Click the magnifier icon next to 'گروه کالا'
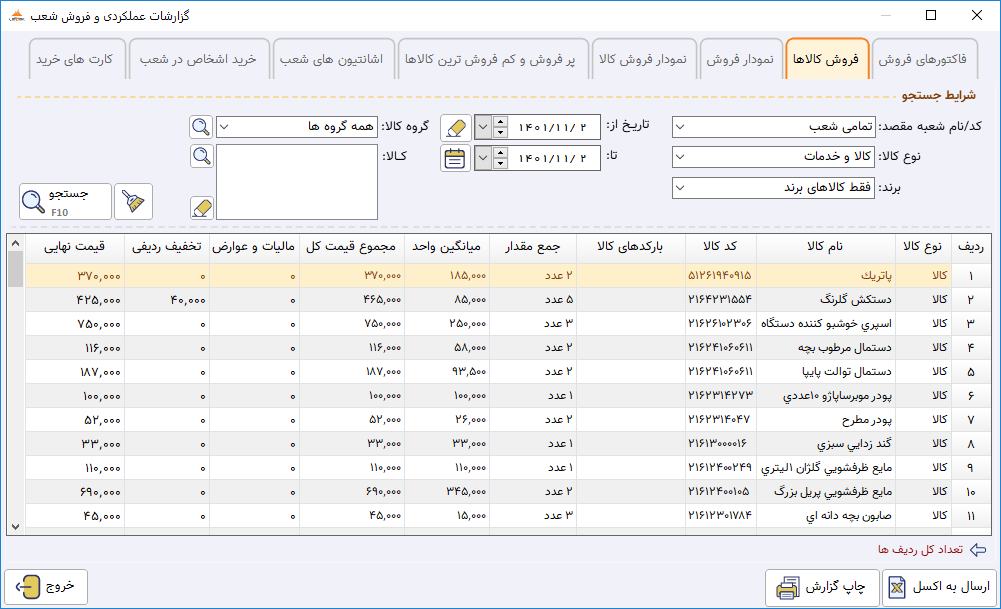Screen dimensions: 1001x609 click(x=201, y=126)
